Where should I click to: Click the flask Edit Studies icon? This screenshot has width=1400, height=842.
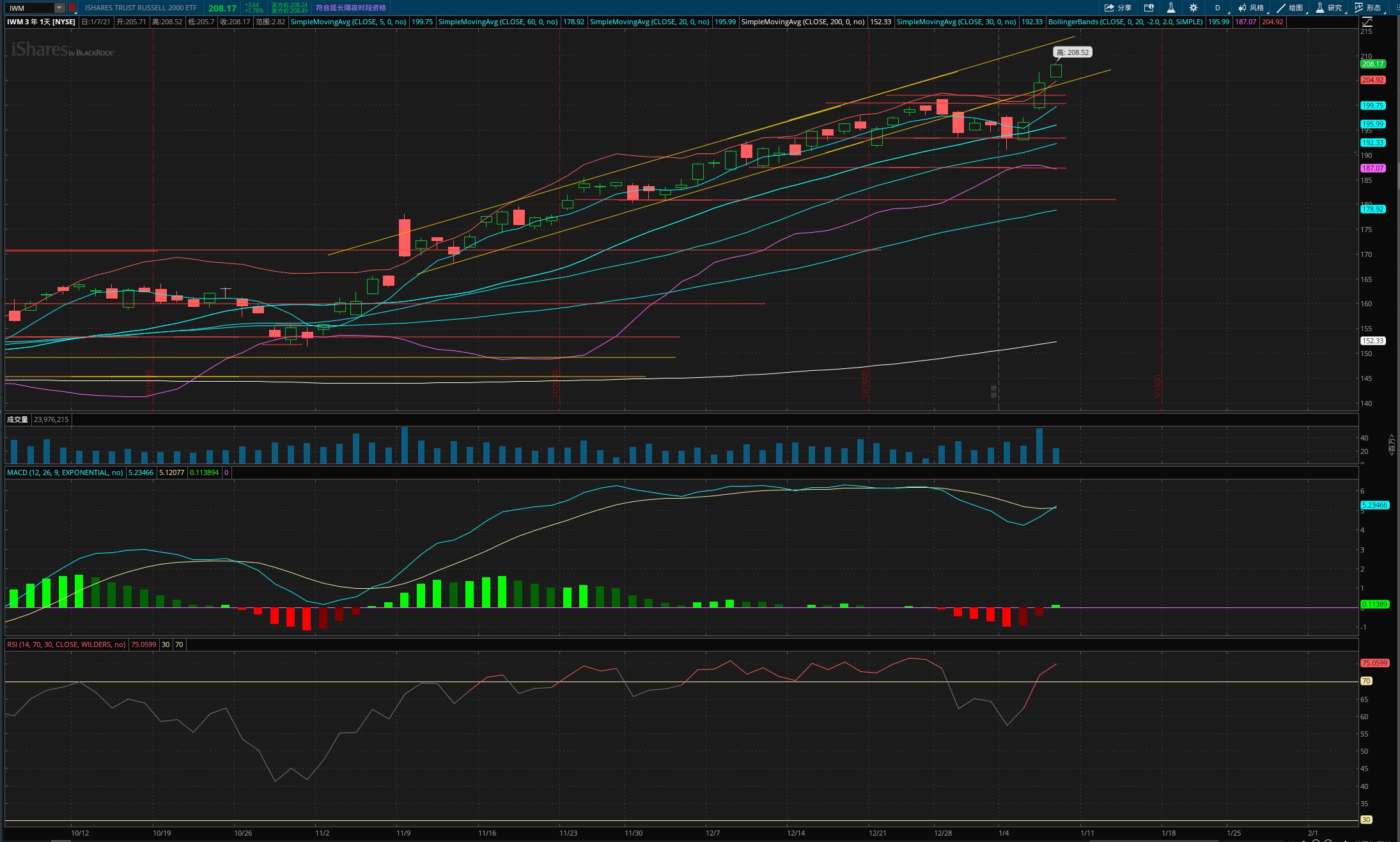point(1171,8)
